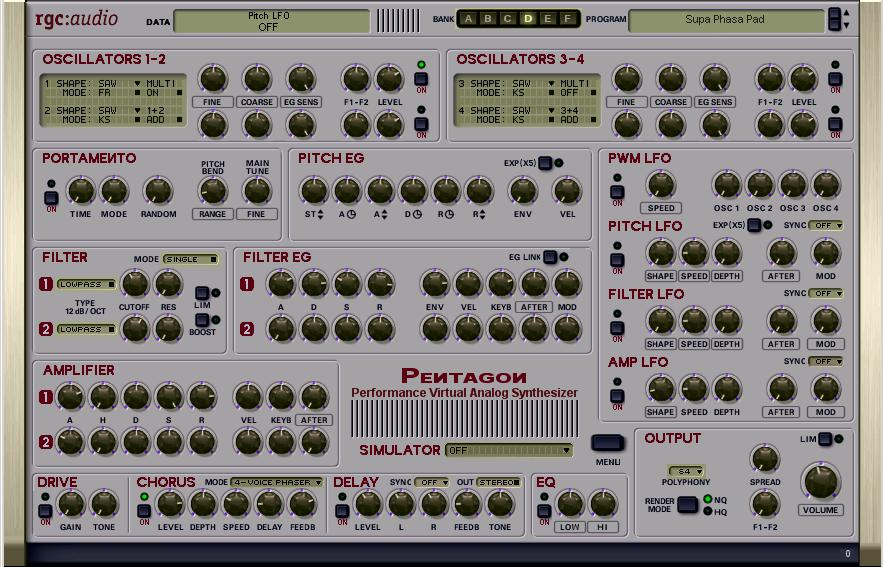Screen dimensions: 883x567
Task: Click EQ HI knob
Action: tap(603, 504)
